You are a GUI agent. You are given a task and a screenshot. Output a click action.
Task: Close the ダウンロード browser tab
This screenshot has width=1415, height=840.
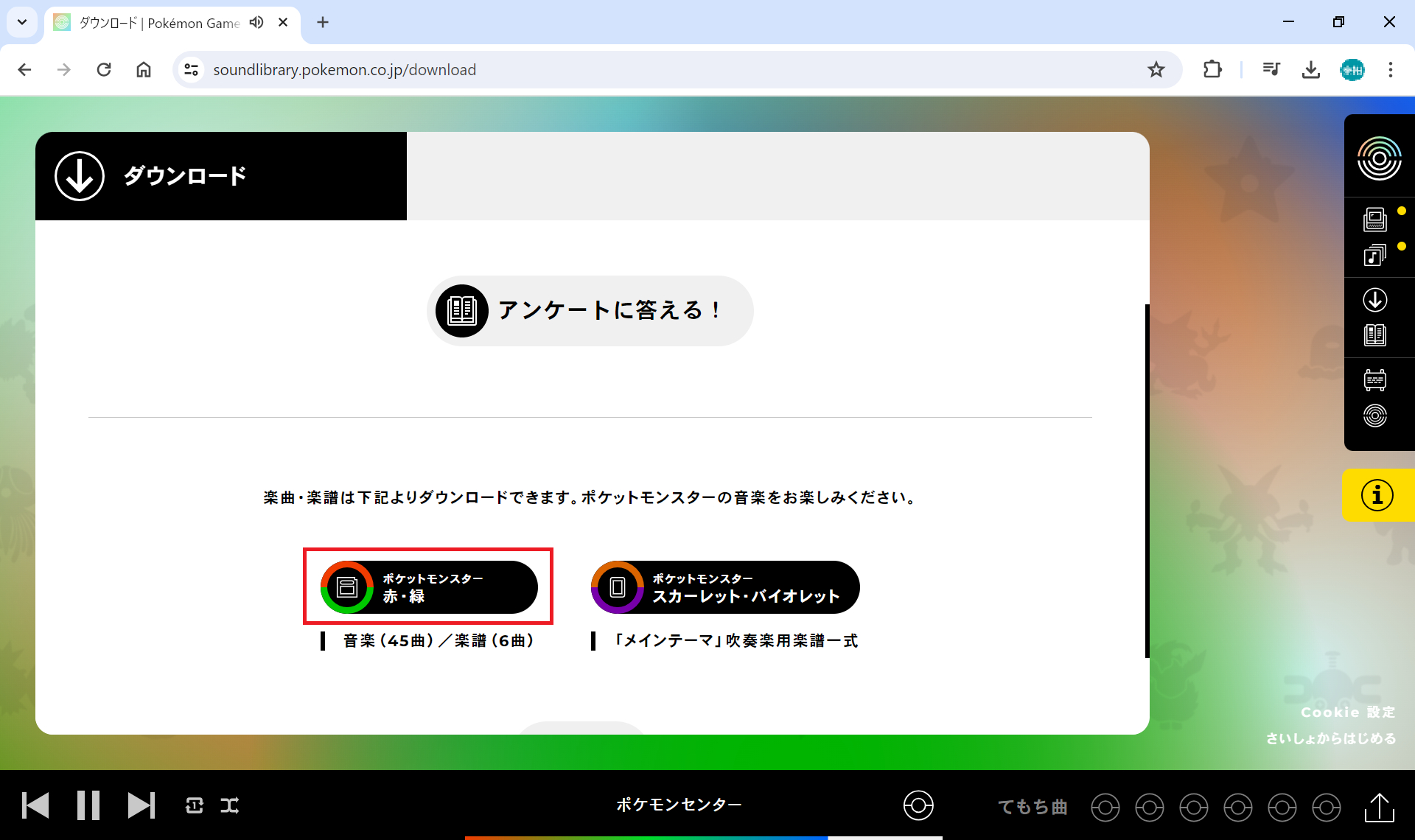pyautogui.click(x=283, y=22)
